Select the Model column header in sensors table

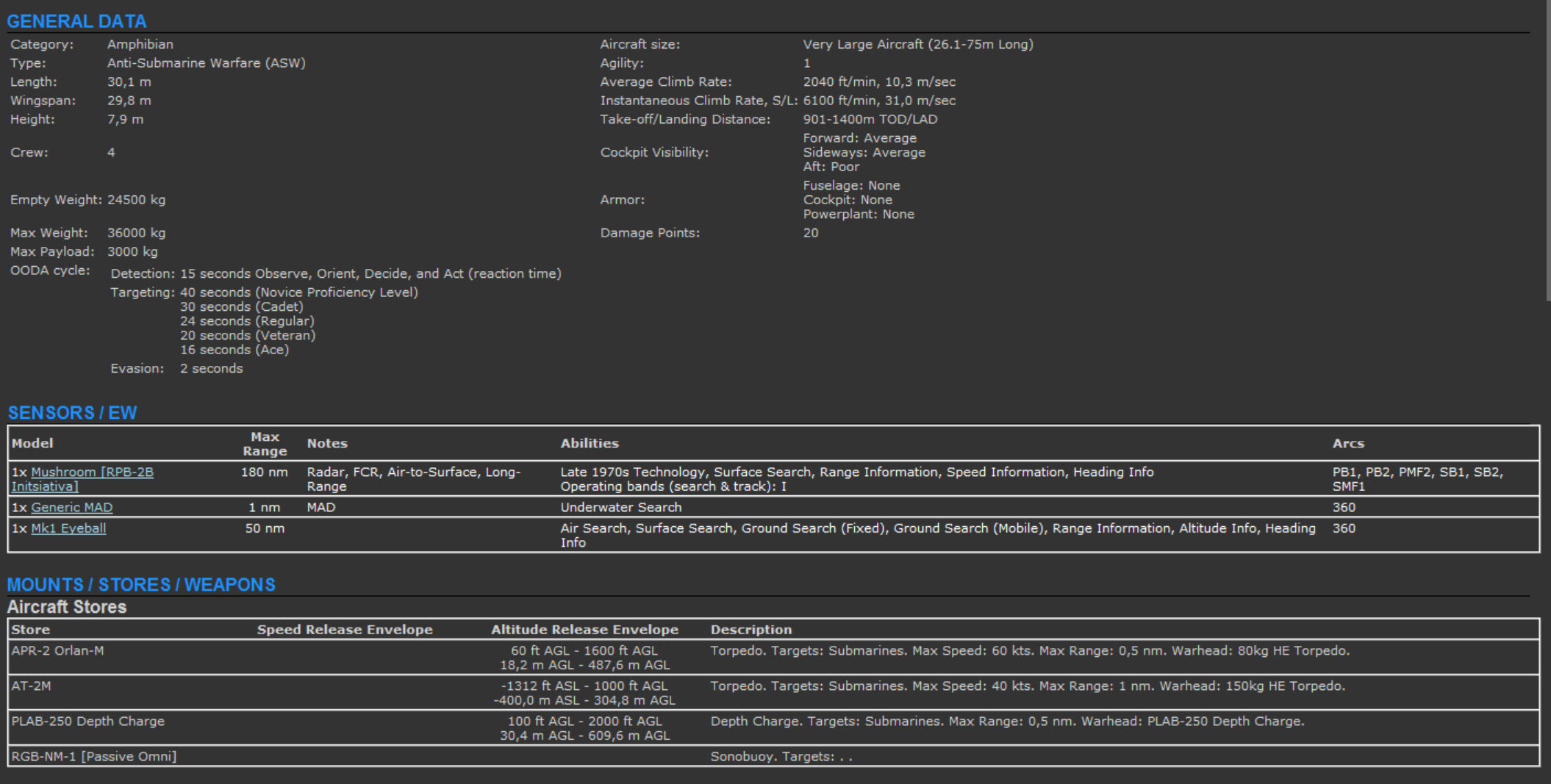coord(32,443)
